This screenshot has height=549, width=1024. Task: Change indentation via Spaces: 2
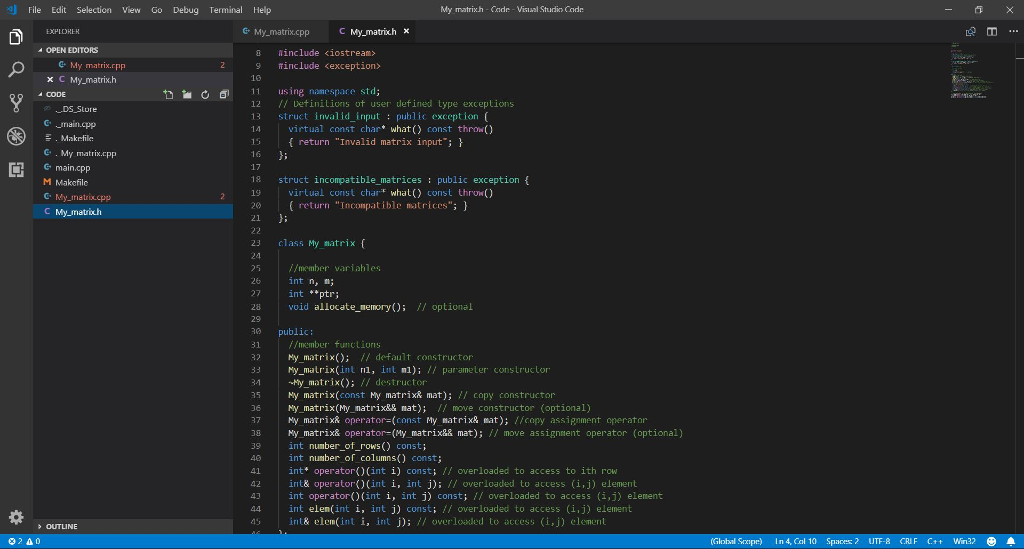point(842,541)
